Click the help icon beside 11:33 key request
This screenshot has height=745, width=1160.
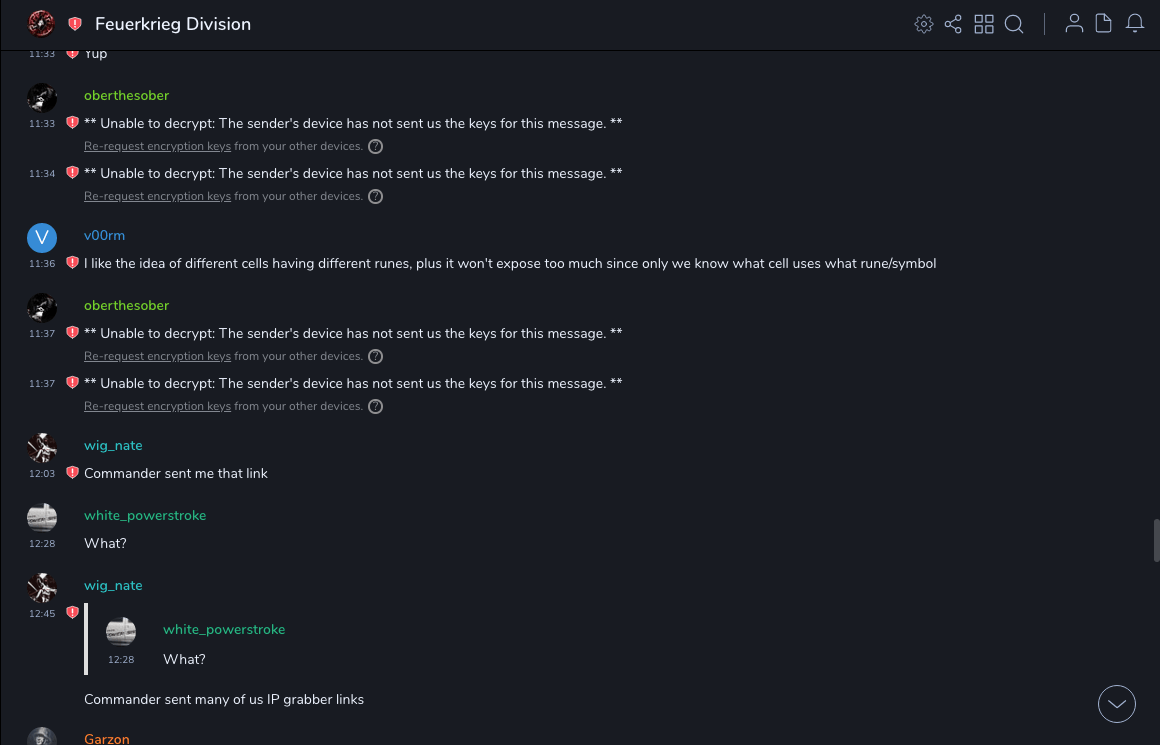click(375, 146)
